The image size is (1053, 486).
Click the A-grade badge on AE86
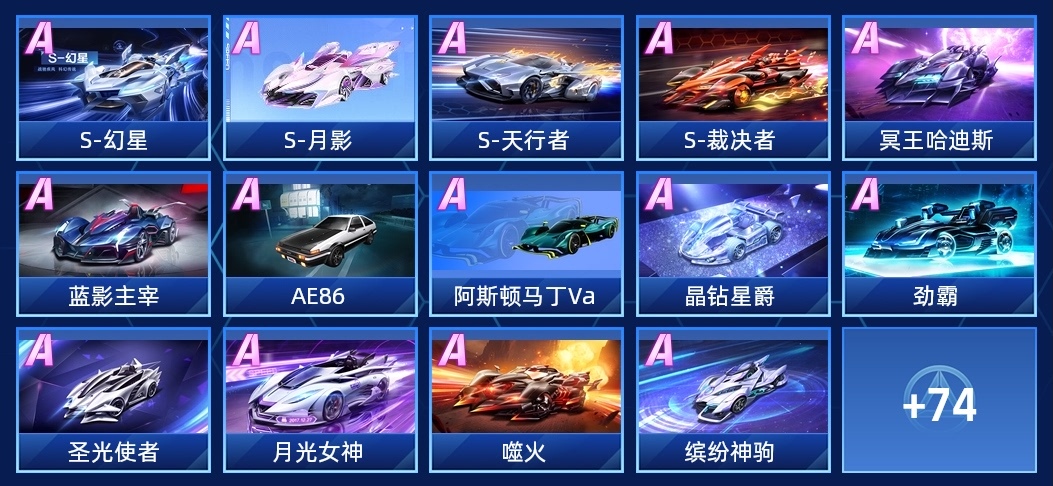coord(245,194)
